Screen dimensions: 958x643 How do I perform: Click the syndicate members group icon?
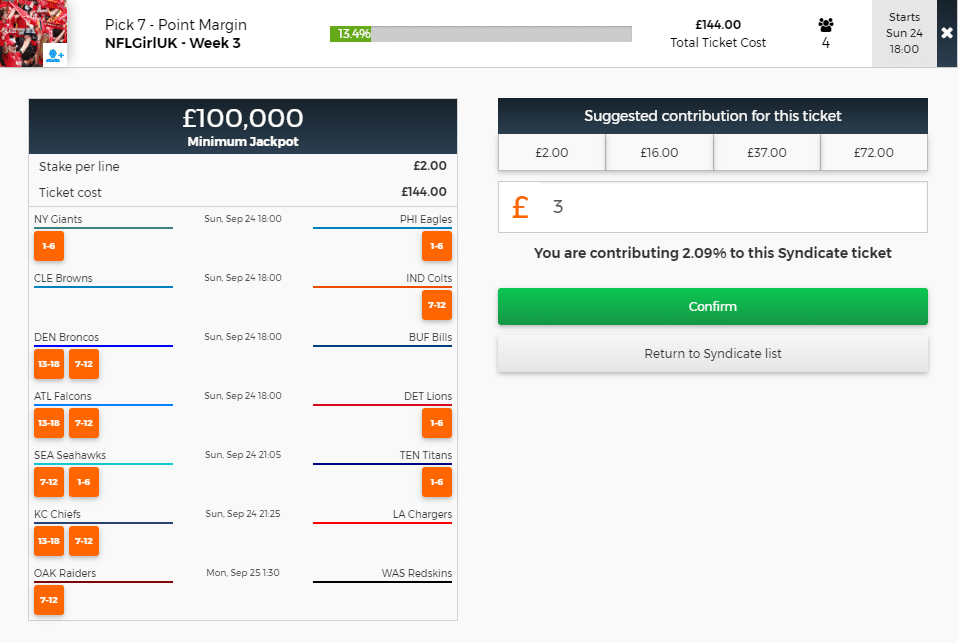point(825,25)
